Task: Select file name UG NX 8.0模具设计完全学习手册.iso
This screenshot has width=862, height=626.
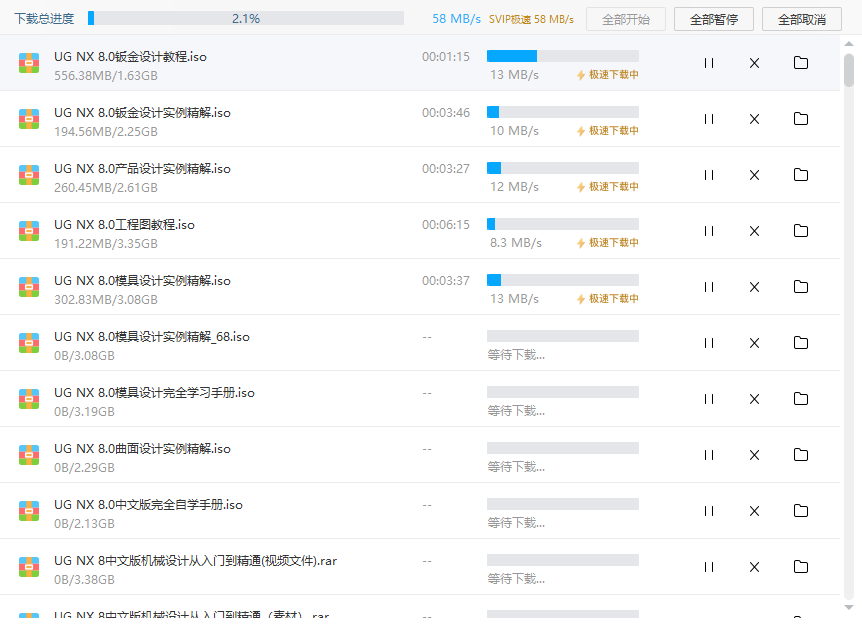Action: (154, 393)
